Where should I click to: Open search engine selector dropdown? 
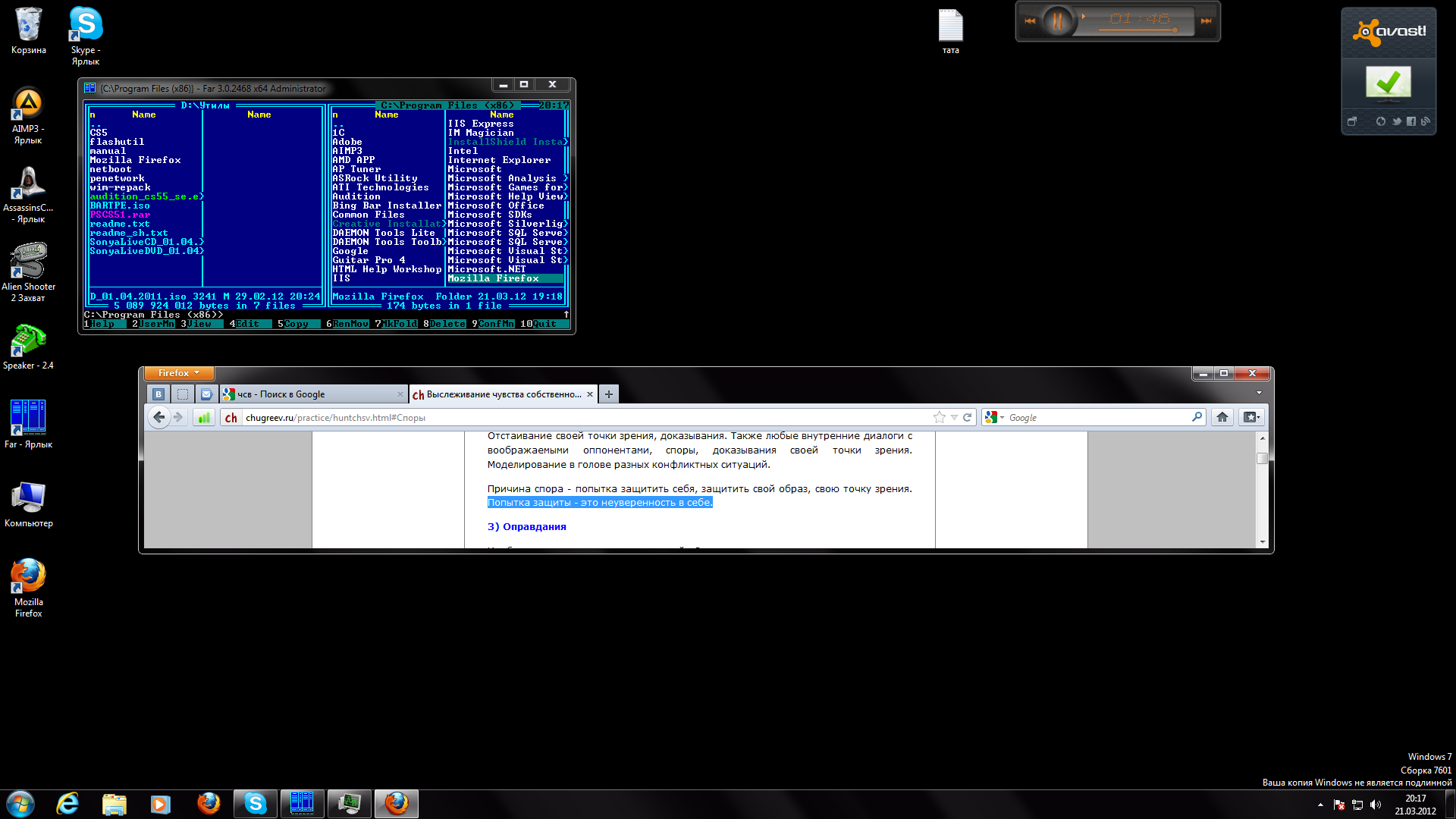point(994,417)
